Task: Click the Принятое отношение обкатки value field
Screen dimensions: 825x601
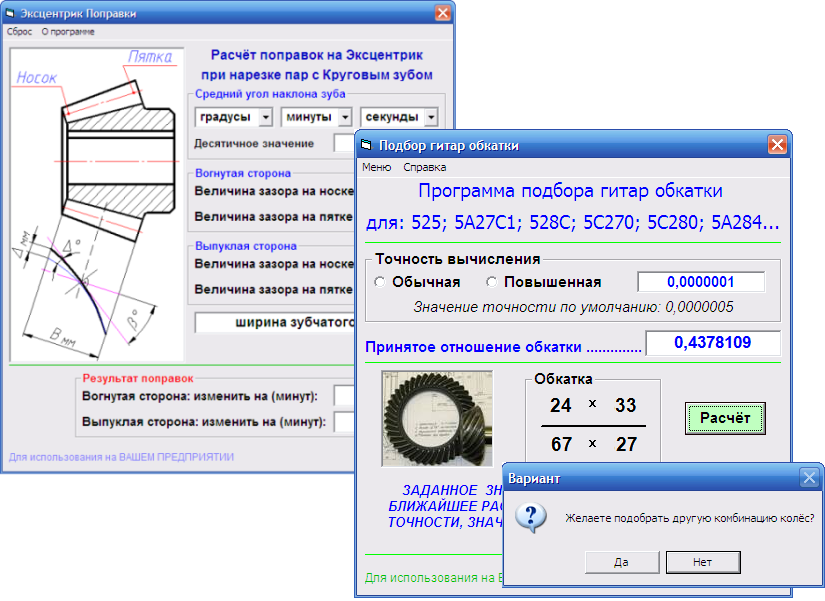Action: (x=712, y=343)
